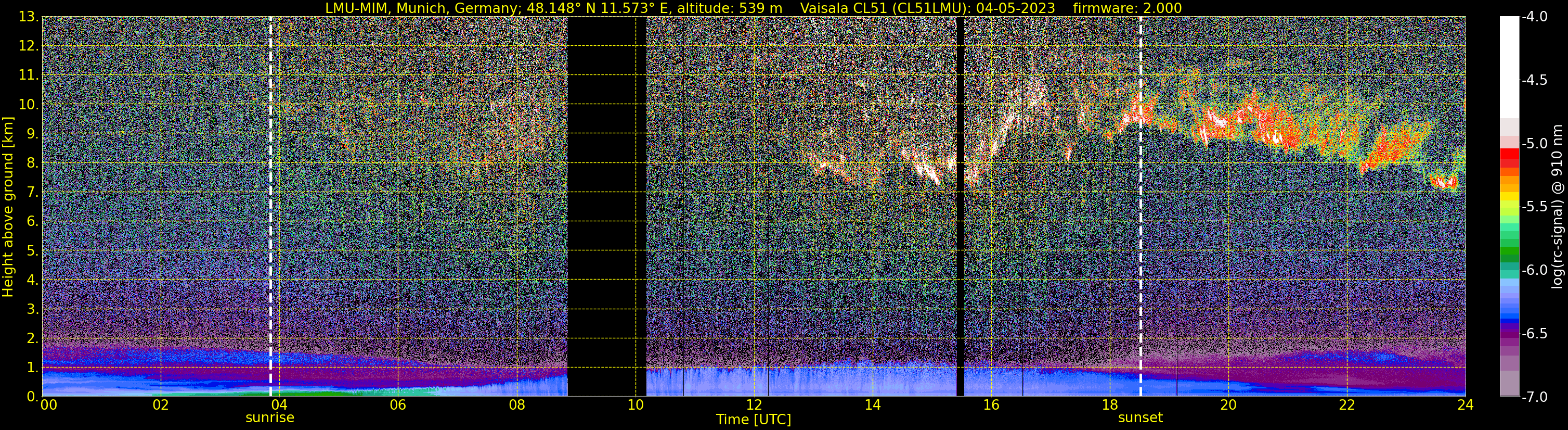Click height-axis tick label "11."

pyautogui.click(x=29, y=75)
